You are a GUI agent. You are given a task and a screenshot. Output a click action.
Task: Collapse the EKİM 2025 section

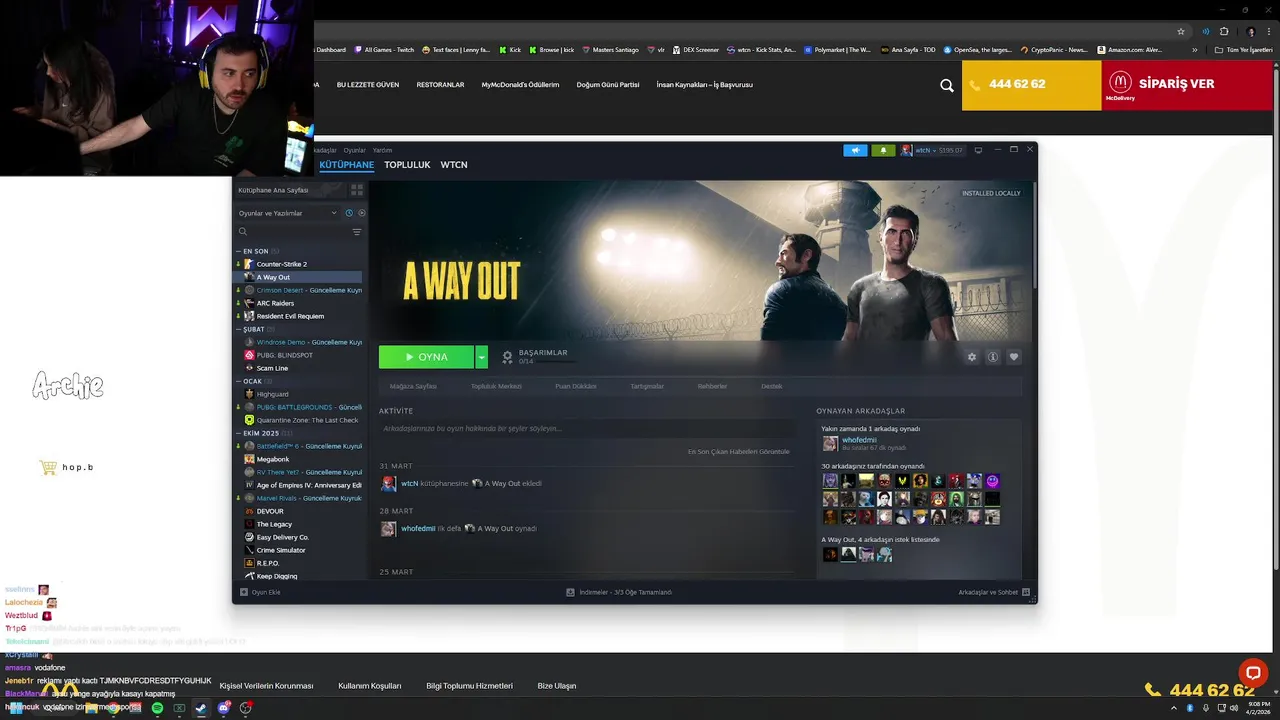coord(262,433)
